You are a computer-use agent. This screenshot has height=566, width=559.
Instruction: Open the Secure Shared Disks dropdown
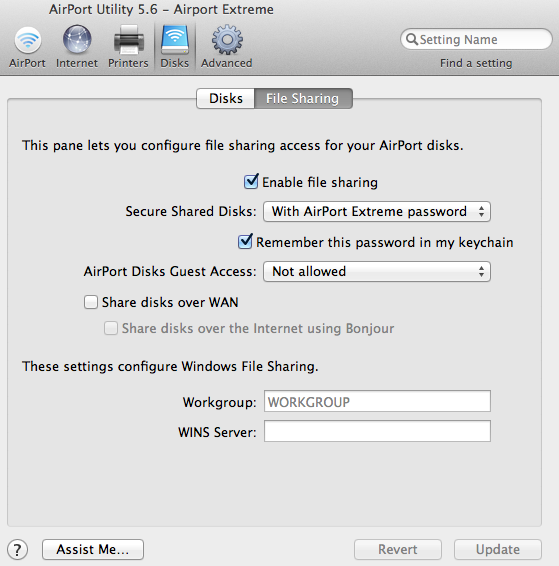[377, 212]
